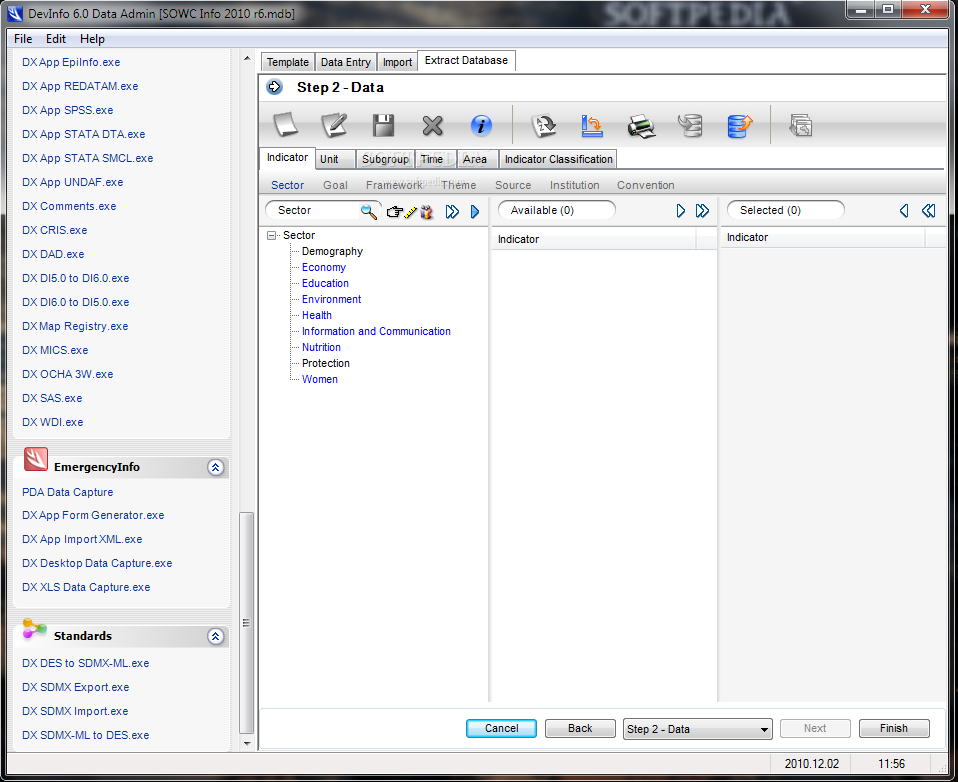
Task: Click the colorful figures icon beside ruler
Action: point(426,212)
